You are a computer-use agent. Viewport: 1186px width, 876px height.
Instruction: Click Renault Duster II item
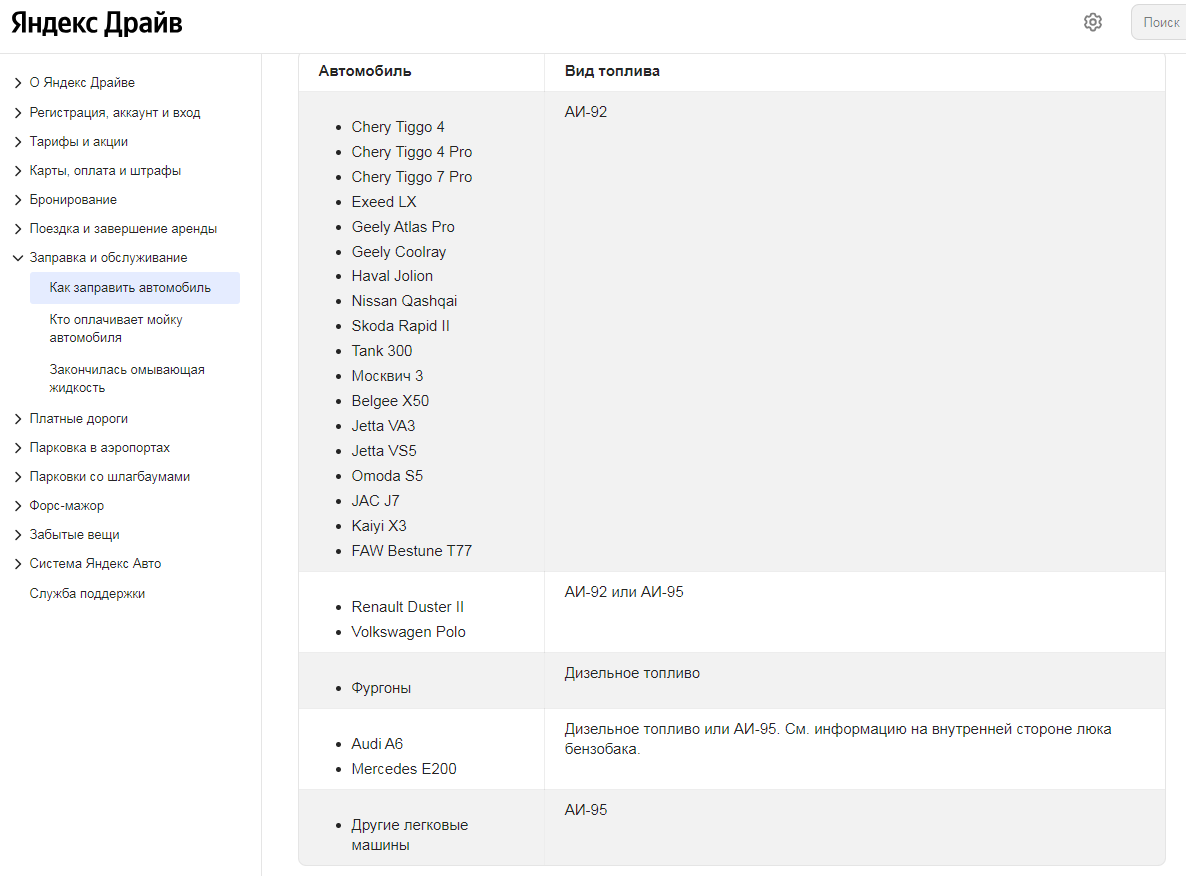tap(408, 607)
